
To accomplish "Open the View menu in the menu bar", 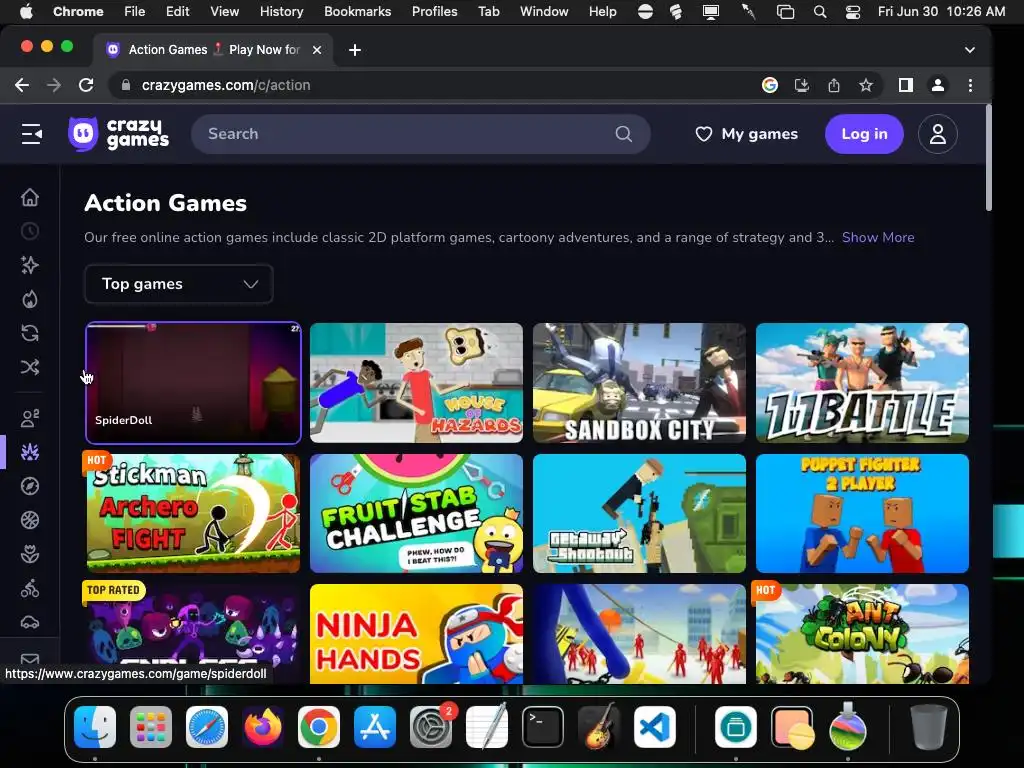I will point(224,11).
